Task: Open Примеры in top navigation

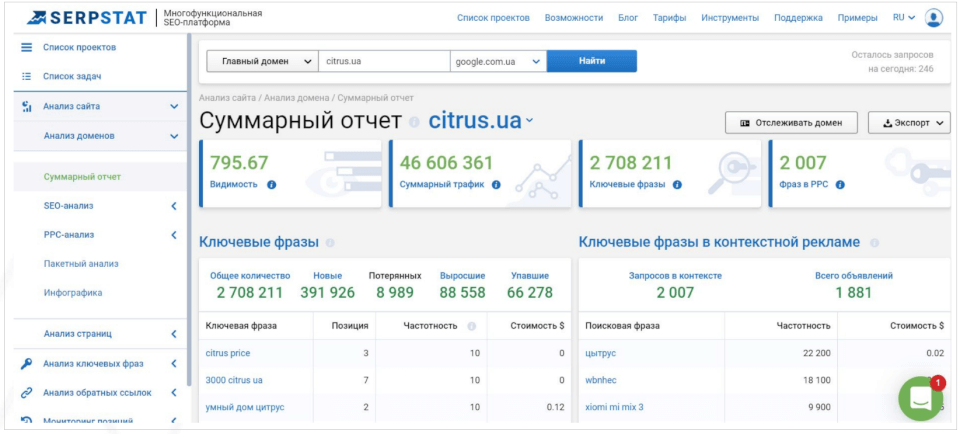Action: pos(857,18)
